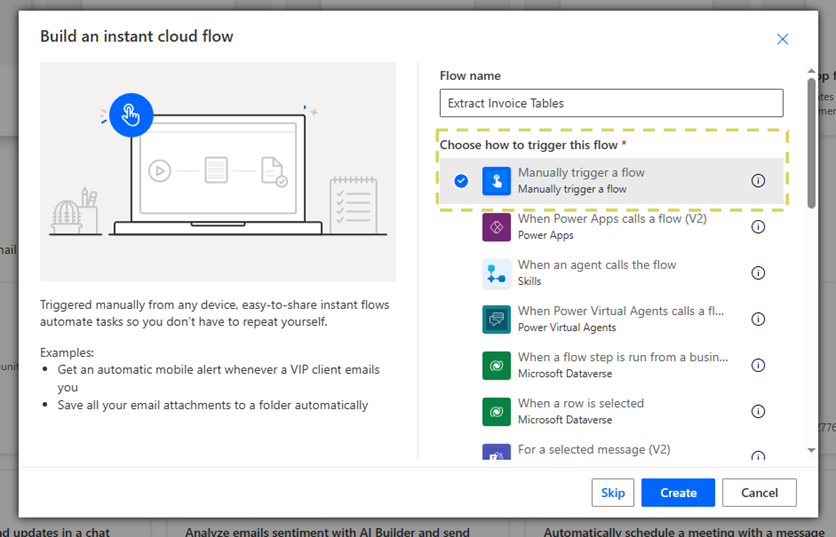The width and height of the screenshot is (836, 537).
Task: Click the Dataverse business process flow icon
Action: tap(497, 365)
